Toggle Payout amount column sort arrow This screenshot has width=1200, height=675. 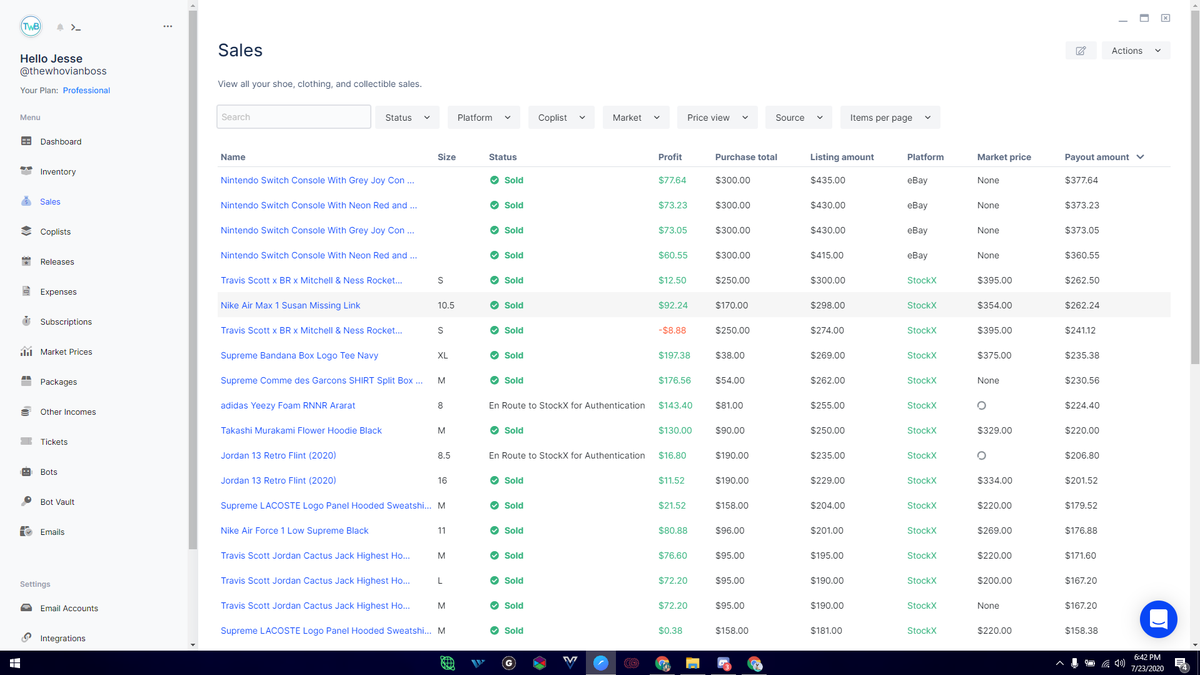click(x=1141, y=157)
